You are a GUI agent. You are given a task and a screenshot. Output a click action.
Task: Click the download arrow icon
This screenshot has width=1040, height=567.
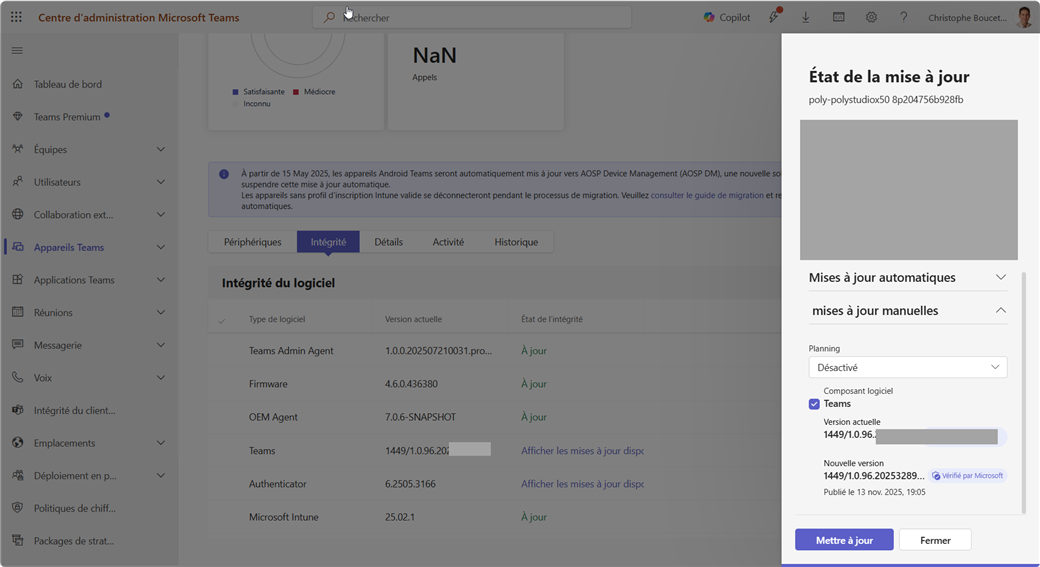[x=806, y=17]
